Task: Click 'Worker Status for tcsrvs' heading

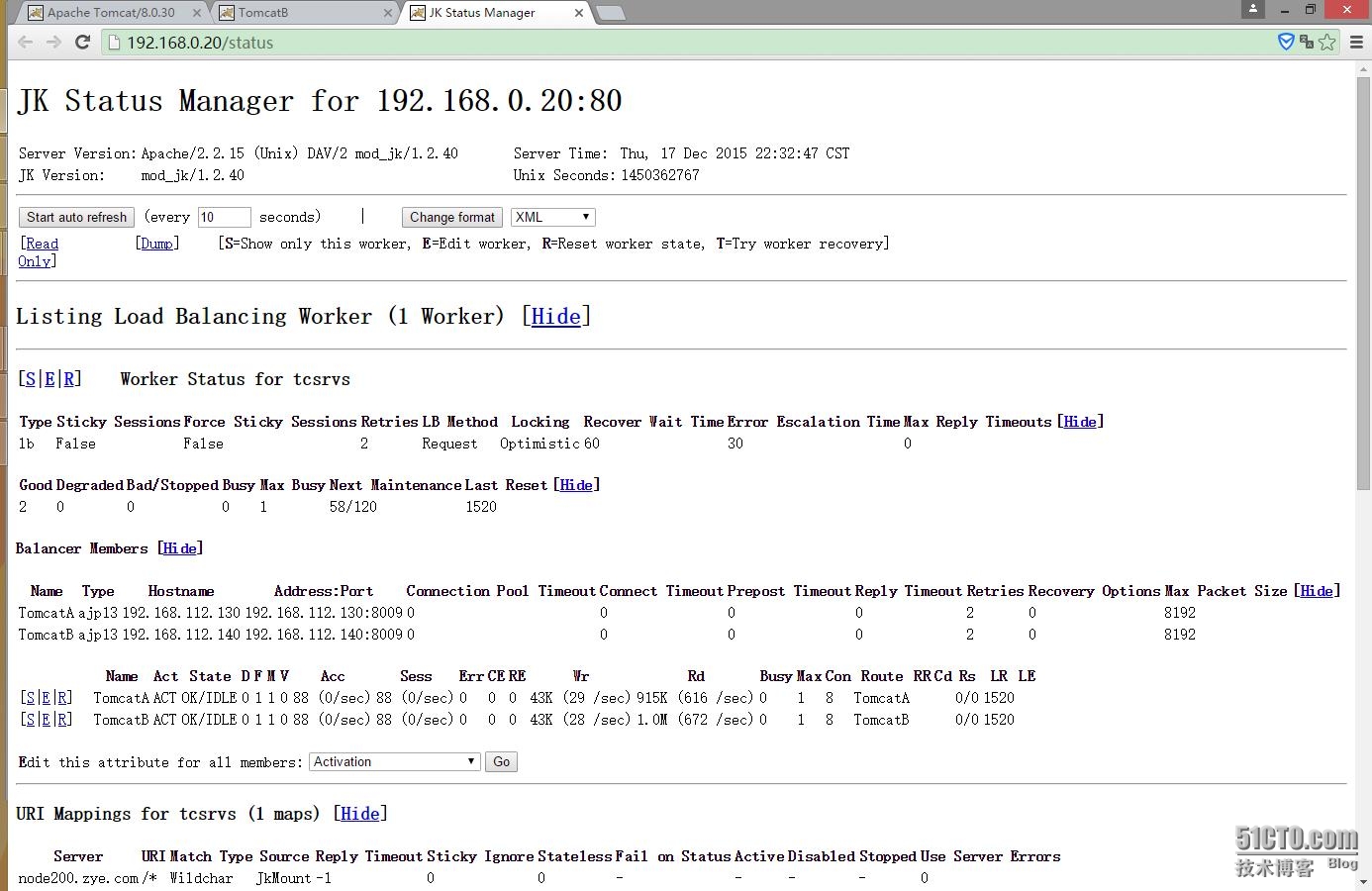Action: 236,379
